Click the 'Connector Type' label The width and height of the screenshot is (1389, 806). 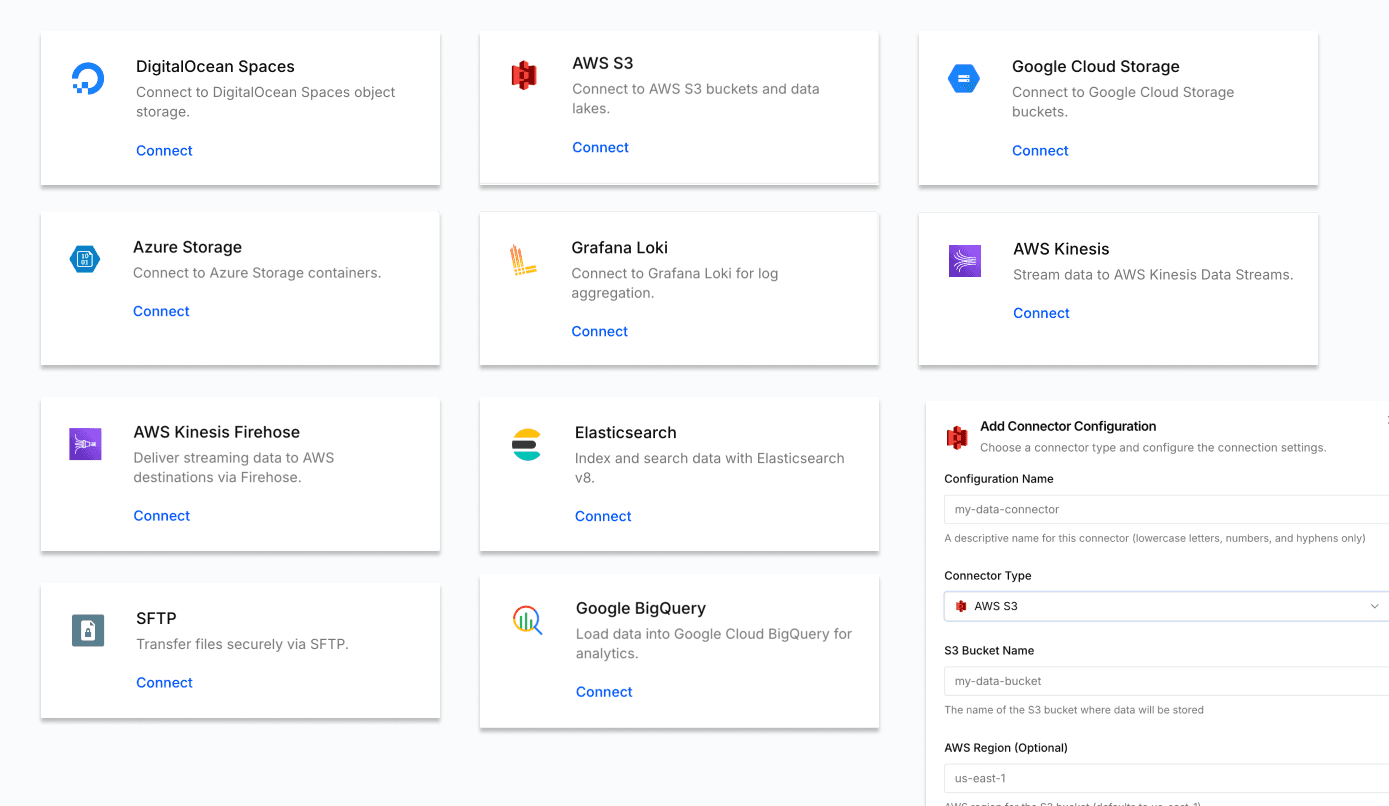point(987,576)
